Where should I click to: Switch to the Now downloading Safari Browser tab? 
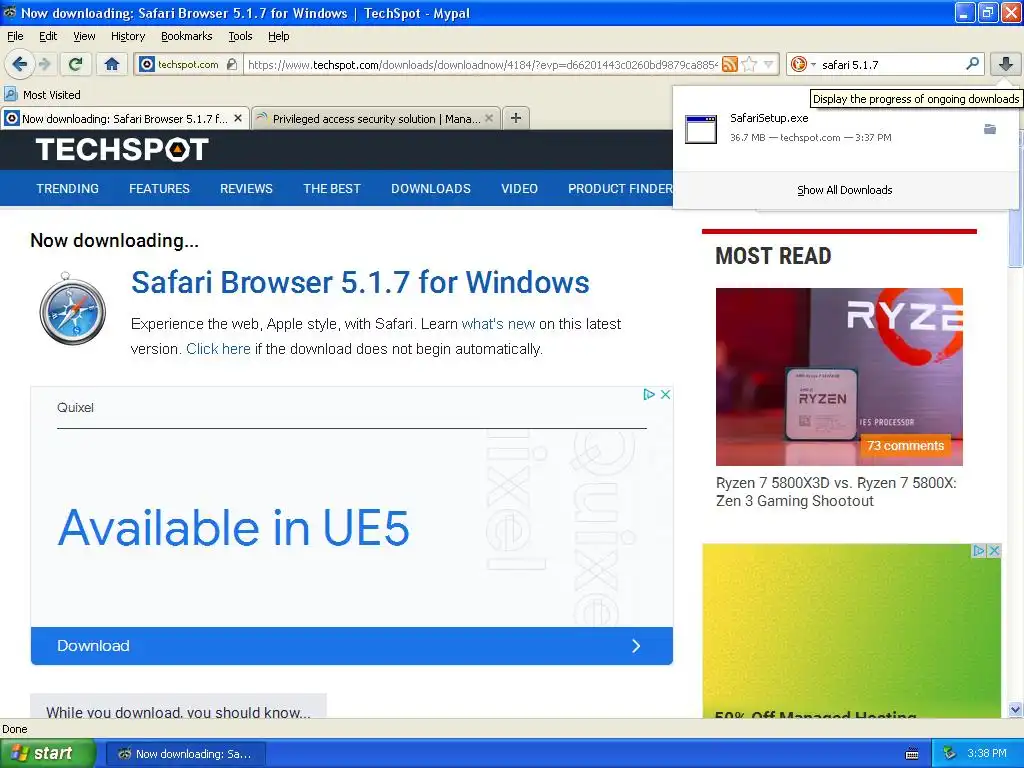(x=124, y=118)
